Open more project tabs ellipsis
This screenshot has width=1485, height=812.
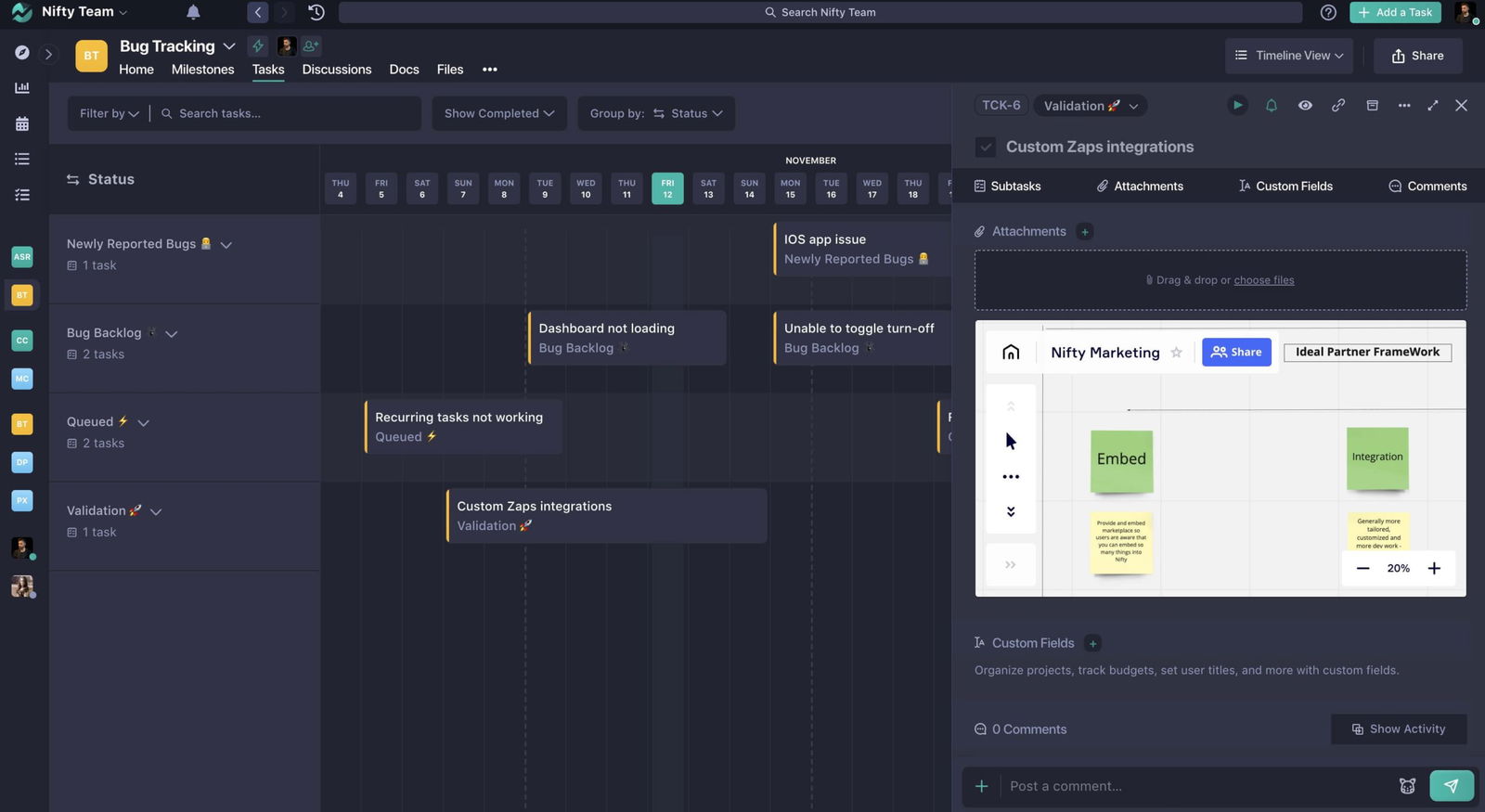(x=490, y=70)
